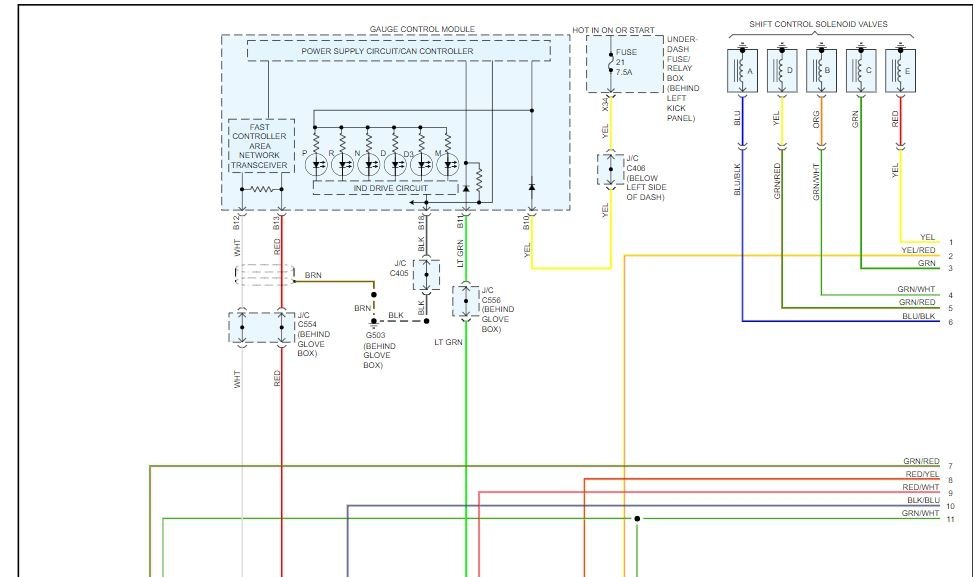
Task: Click the IND Drive Circuit label
Action: point(392,185)
